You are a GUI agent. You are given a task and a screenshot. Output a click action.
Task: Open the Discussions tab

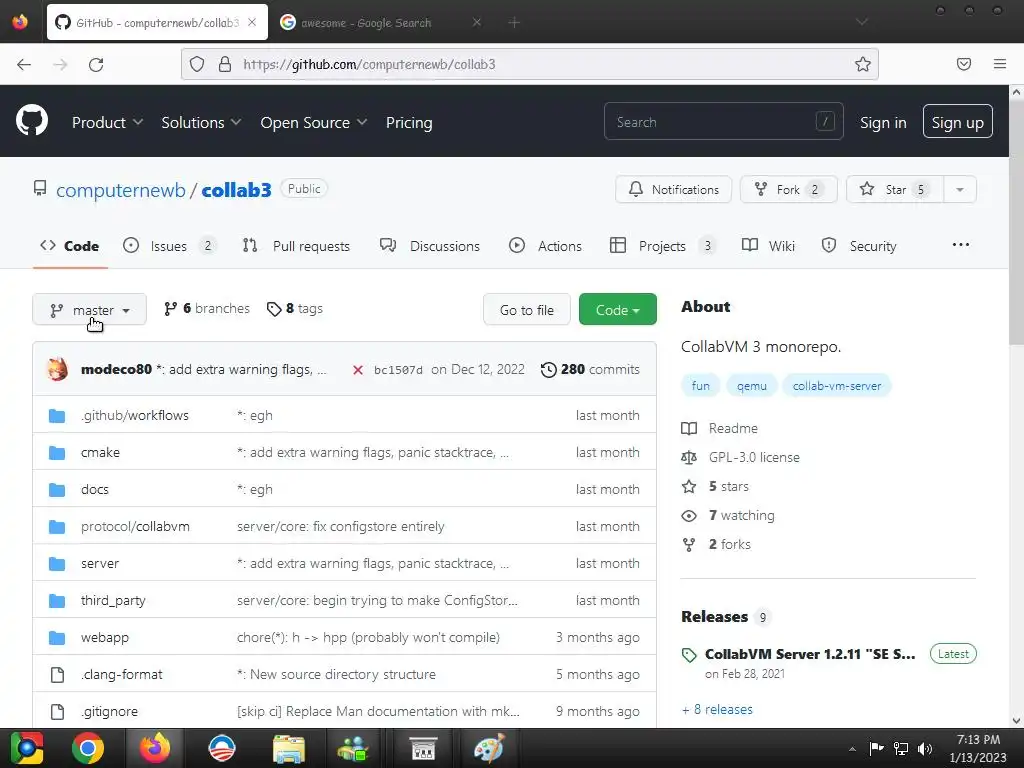coord(430,246)
